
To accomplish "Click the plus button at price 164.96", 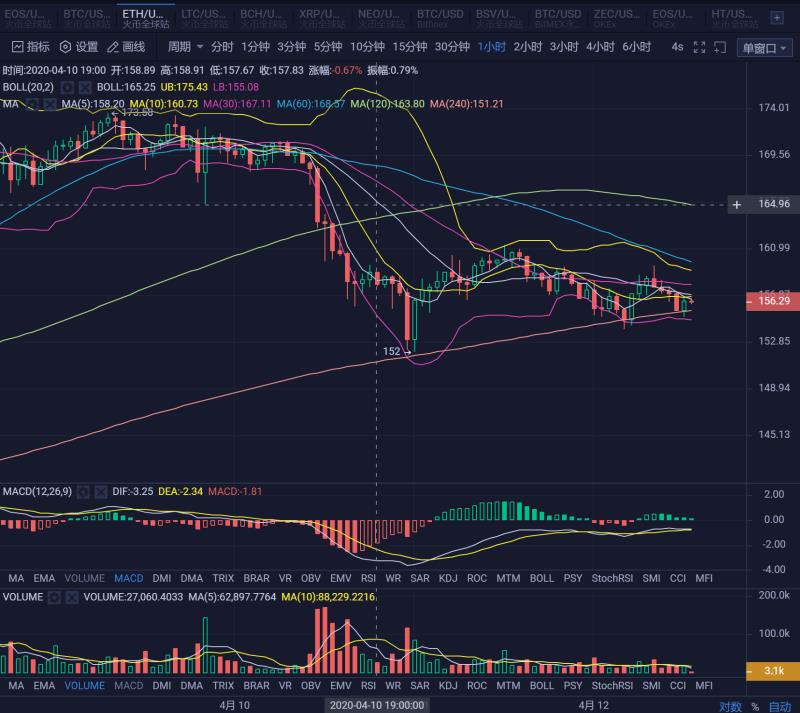I will coord(737,204).
